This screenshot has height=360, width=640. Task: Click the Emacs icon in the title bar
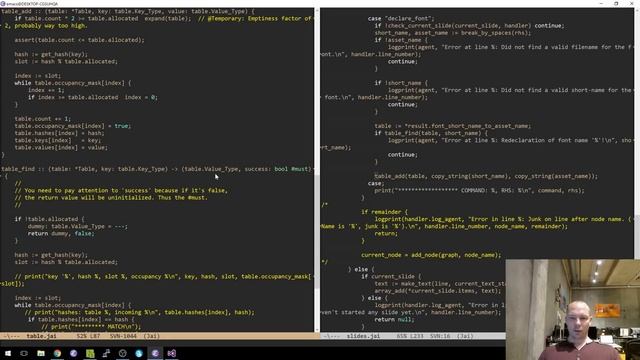[x=3, y=3]
